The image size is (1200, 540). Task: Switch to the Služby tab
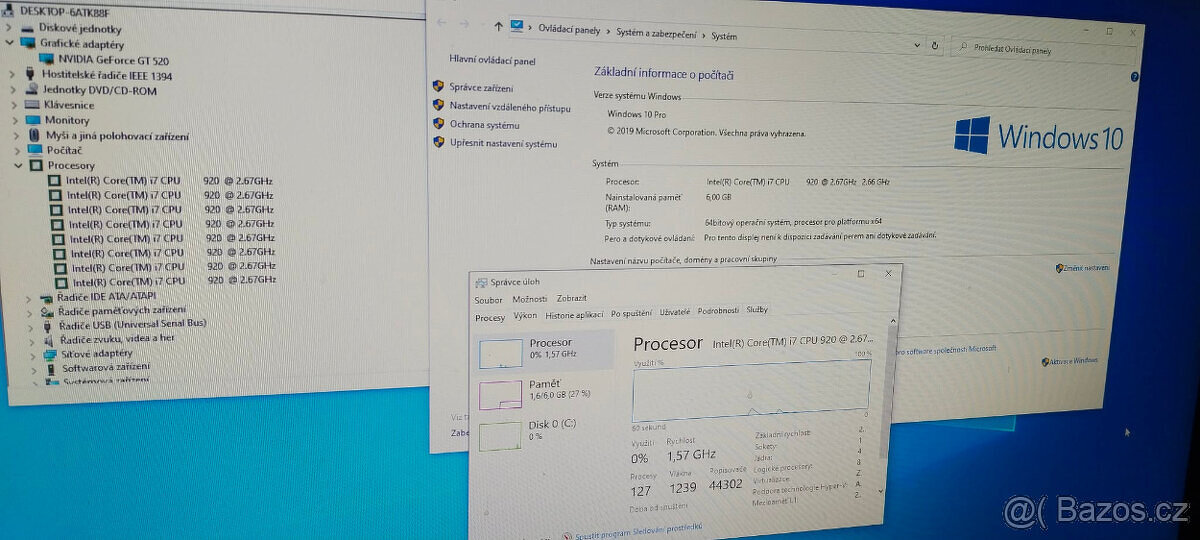757,310
